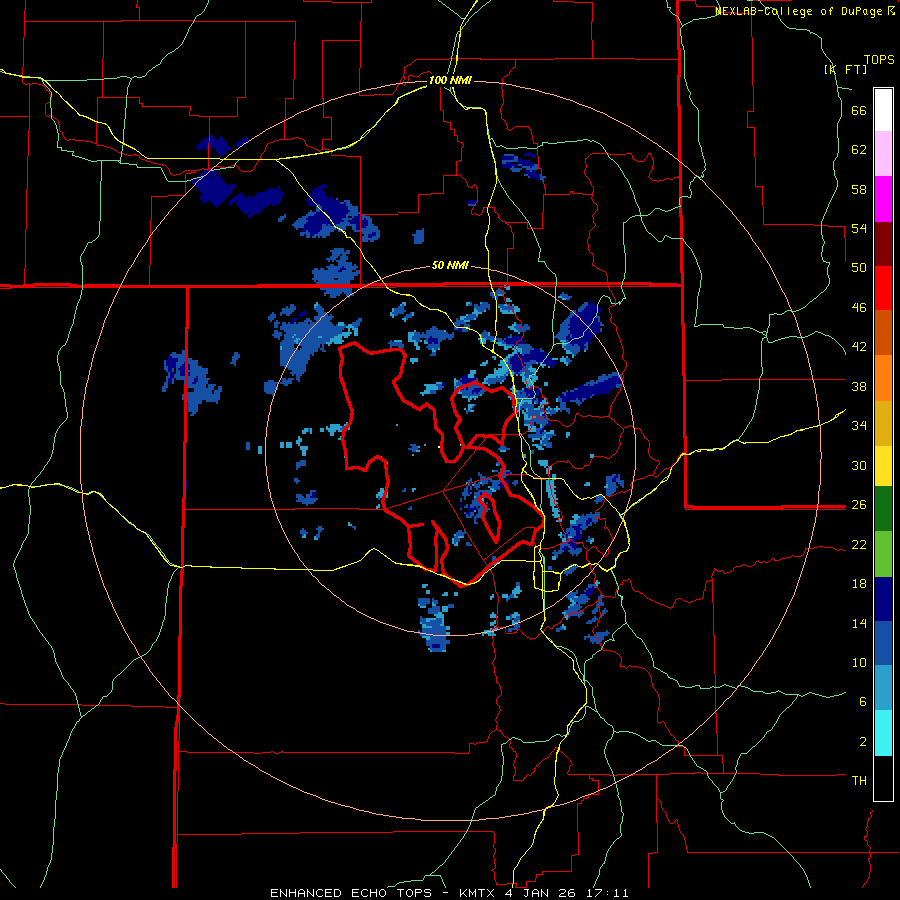Click the light blue legend swatch at 6-10

(x=883, y=688)
